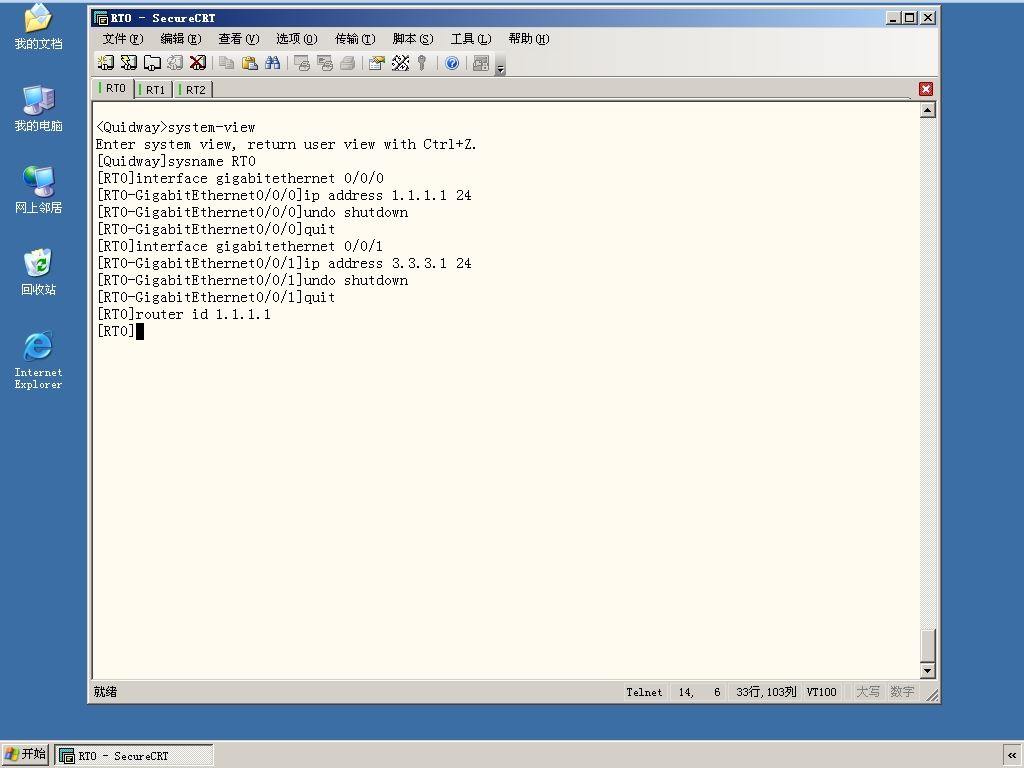Open 我的文档 desktop icon

pyautogui.click(x=39, y=27)
